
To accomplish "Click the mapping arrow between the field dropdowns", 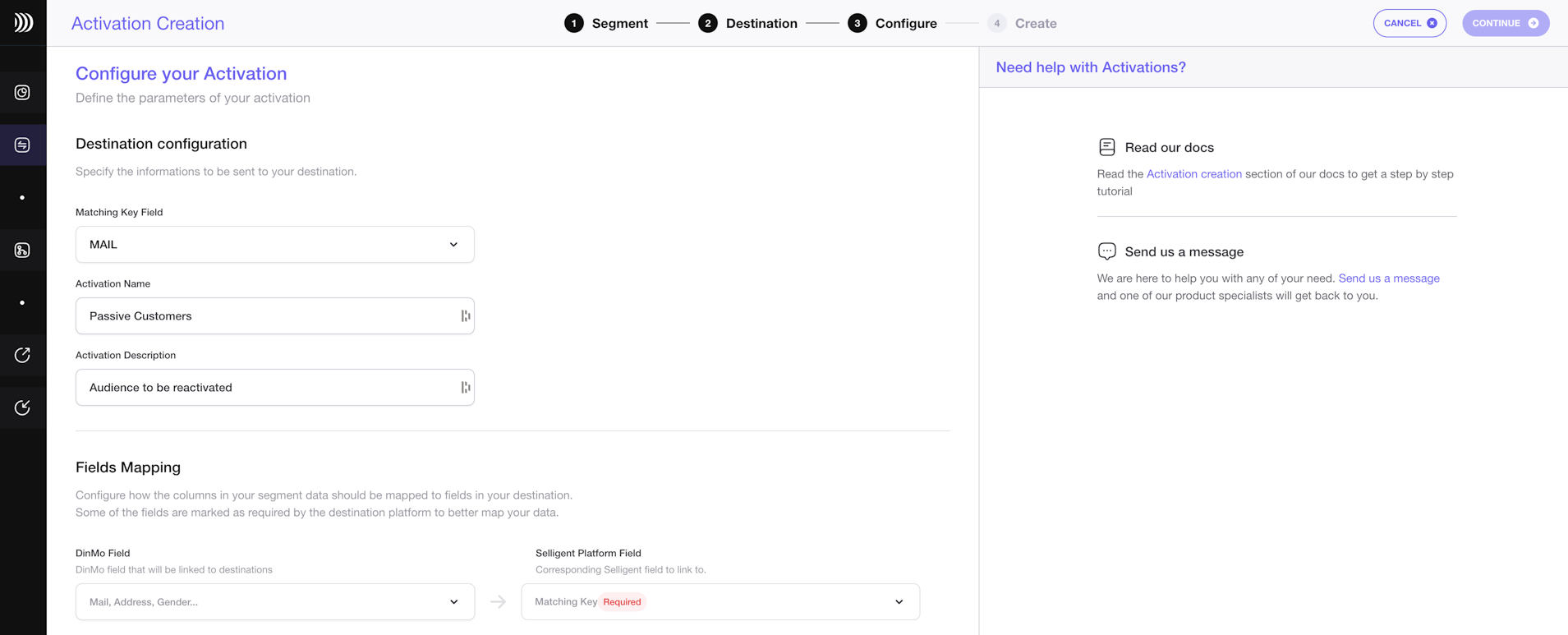I will point(498,601).
